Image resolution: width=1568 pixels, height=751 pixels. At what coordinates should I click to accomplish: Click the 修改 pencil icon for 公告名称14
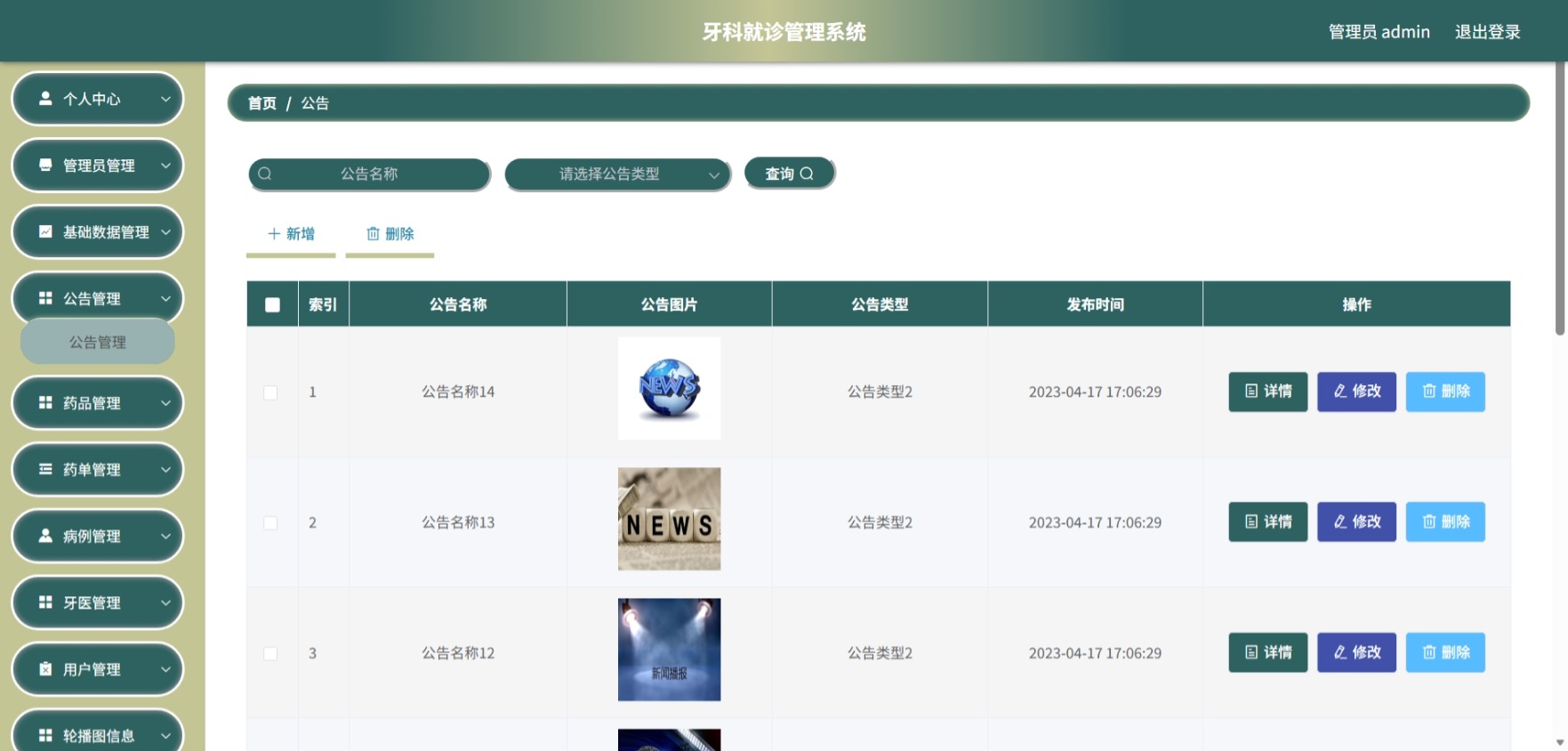[1340, 391]
